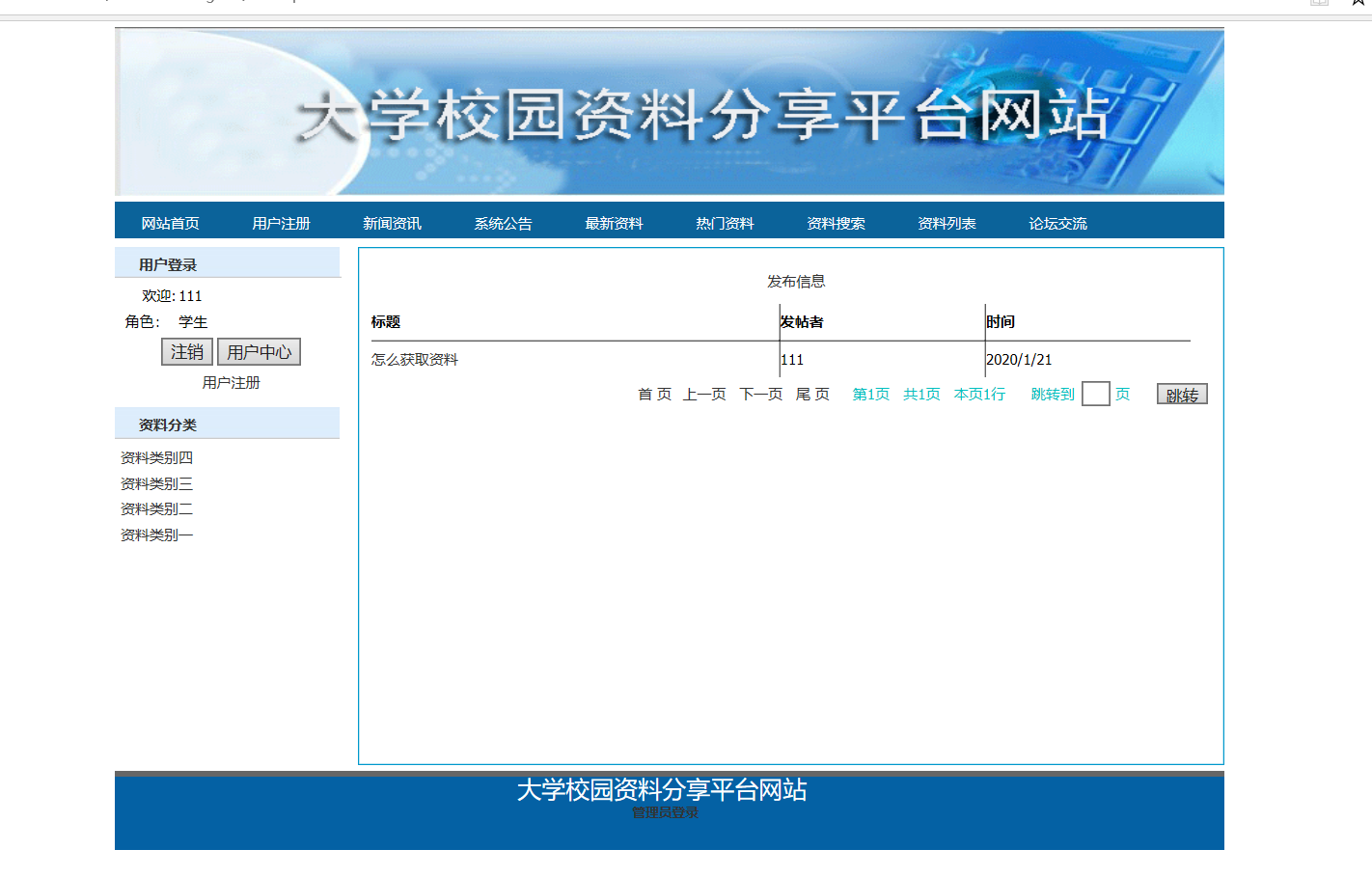1372x877 pixels.
Task: Click the 注销 logout button
Action: [x=186, y=352]
